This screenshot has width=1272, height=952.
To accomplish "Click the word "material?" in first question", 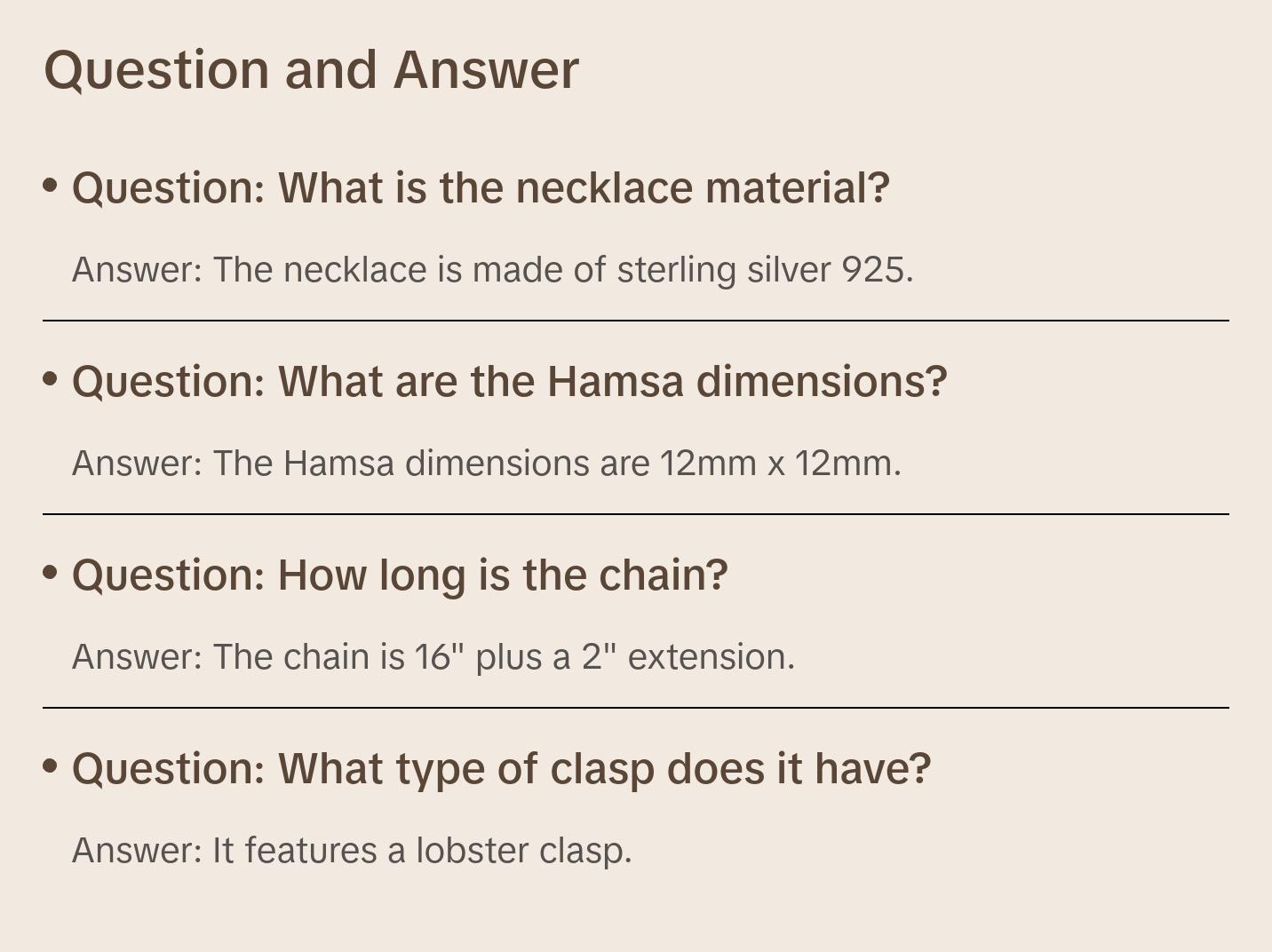I will [x=797, y=188].
